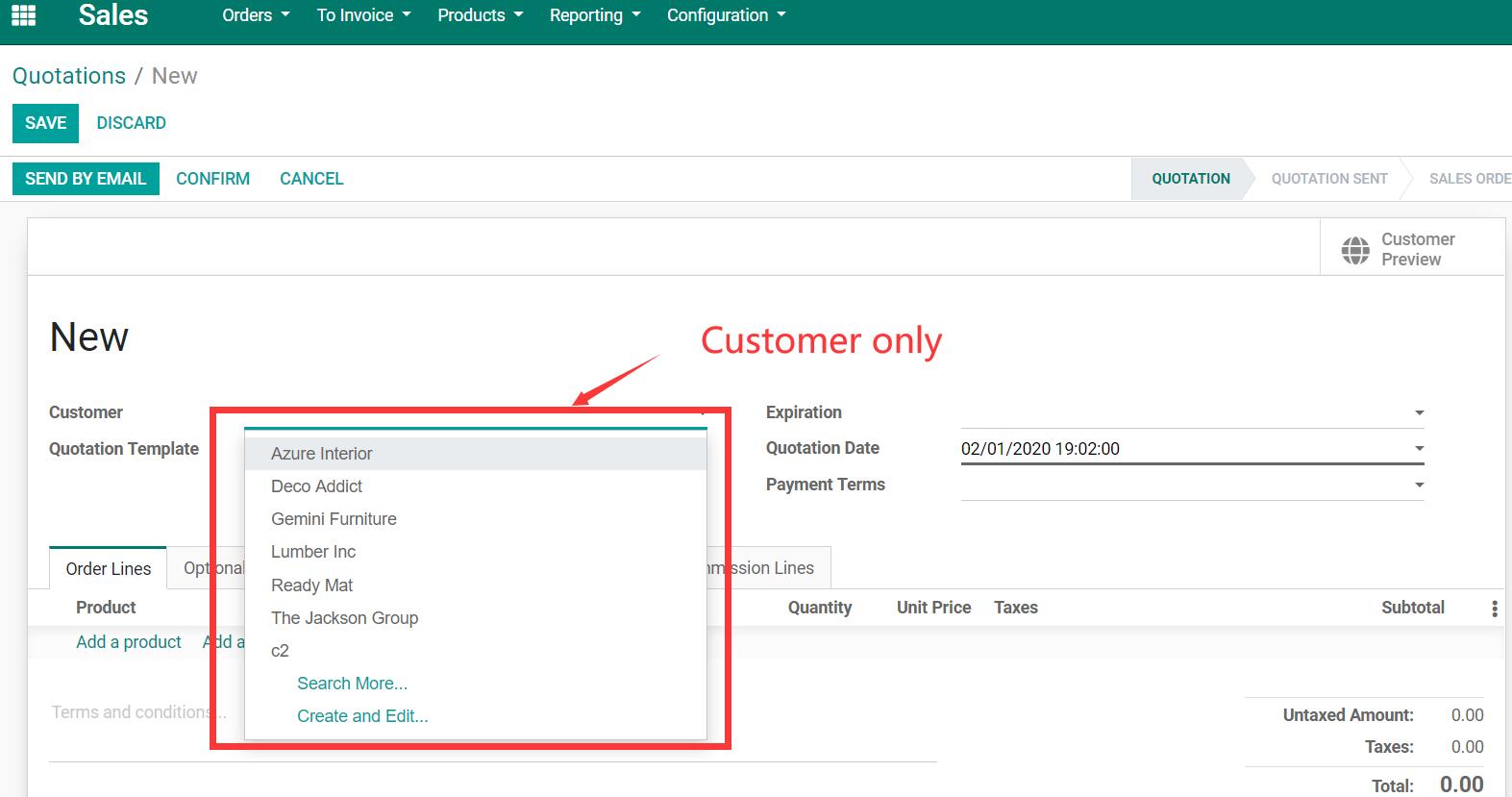Choose Deco Addict from customer list
The image size is (1512, 797).
tap(476, 486)
